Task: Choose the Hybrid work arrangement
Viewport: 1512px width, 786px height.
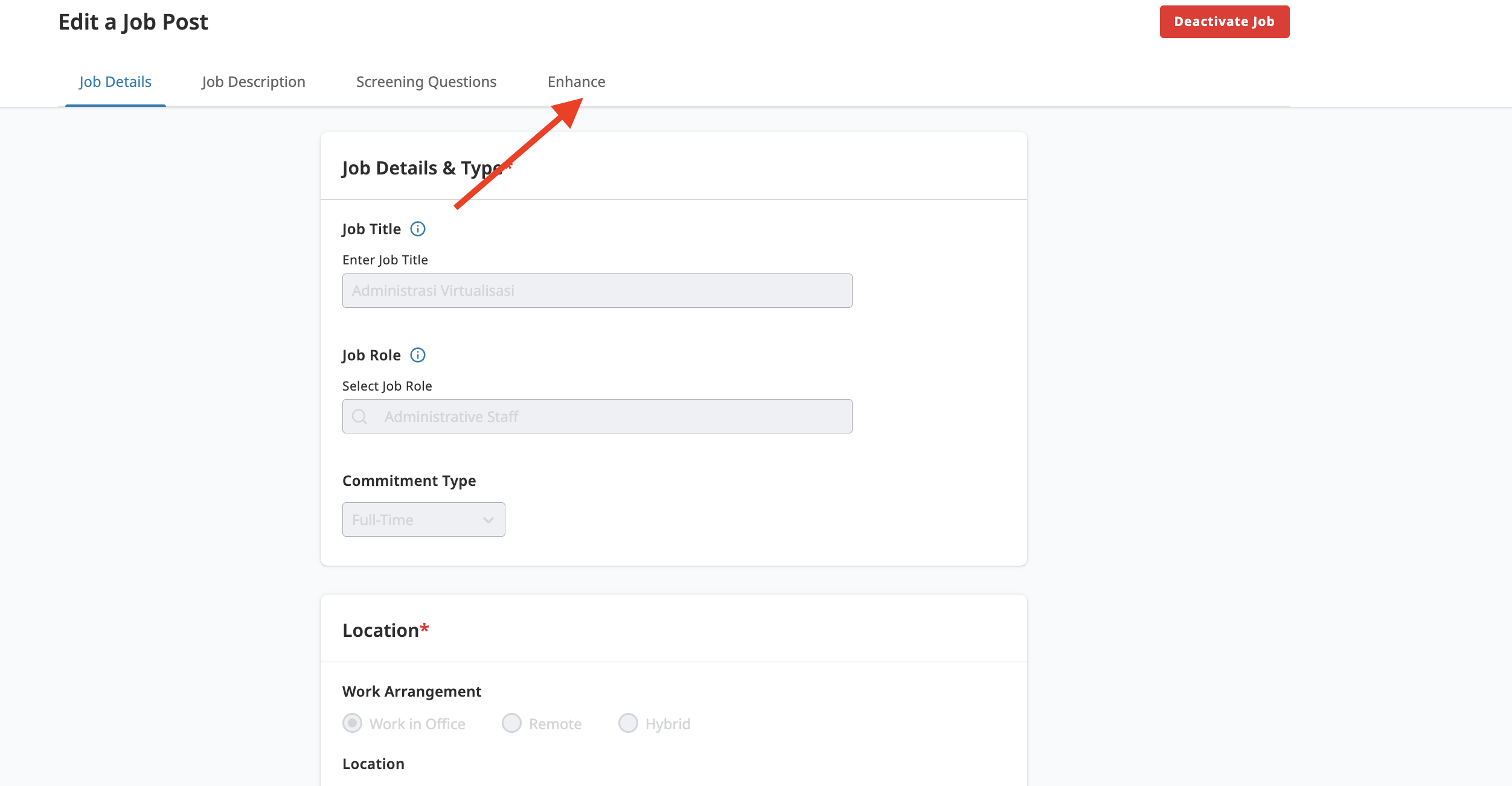Action: [x=628, y=723]
